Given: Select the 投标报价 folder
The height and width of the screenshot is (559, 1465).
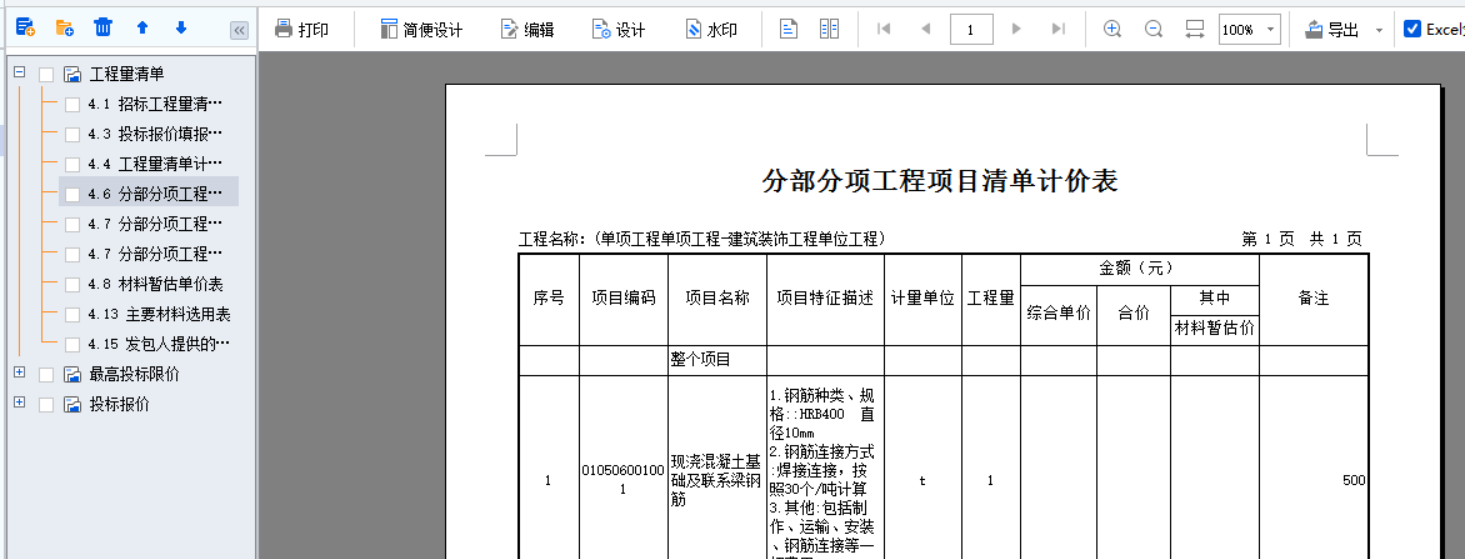Looking at the screenshot, I should coord(120,404).
